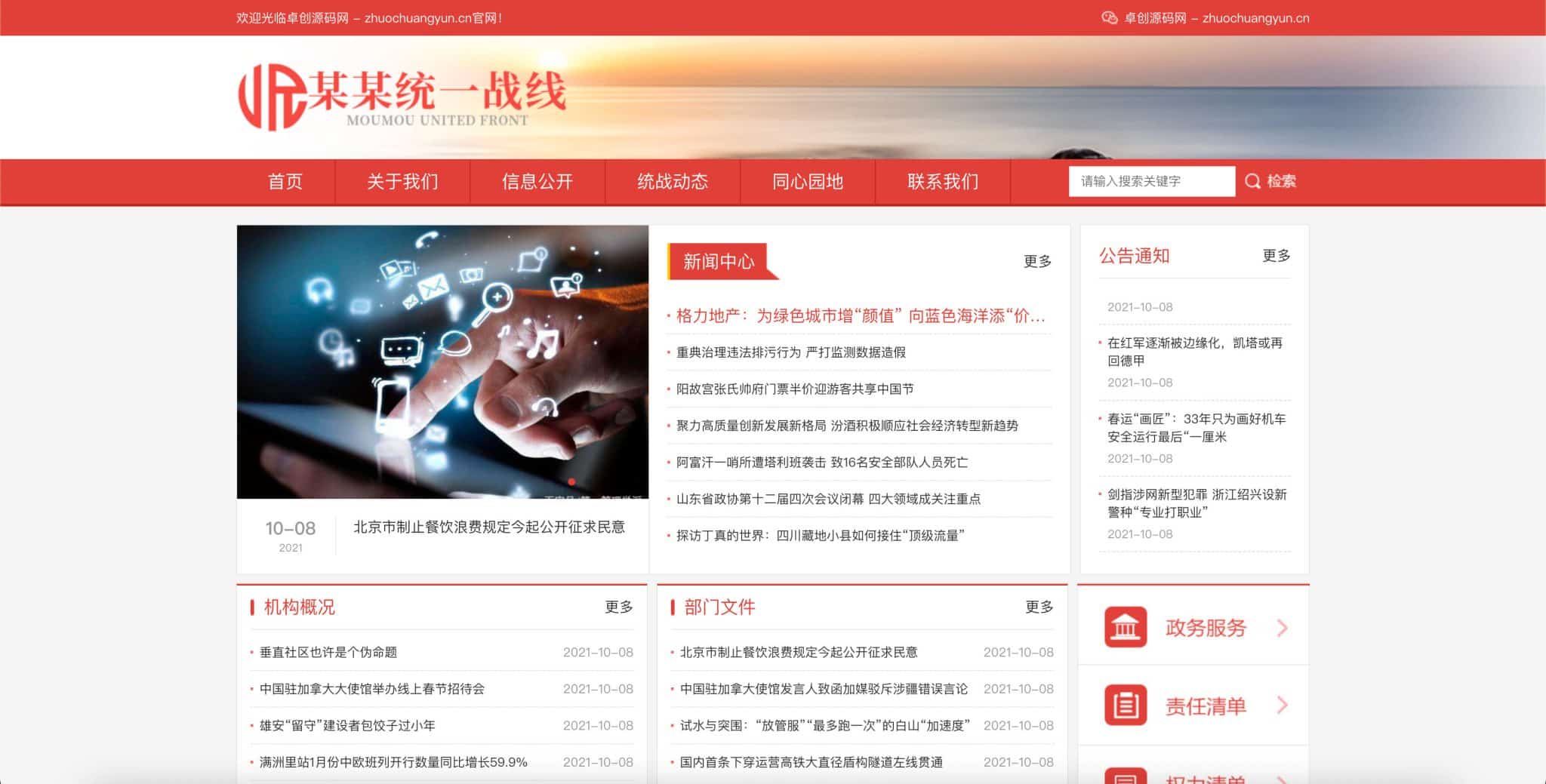Click the red carousel indicator dot
Image resolution: width=1546 pixels, height=784 pixels.
point(571,481)
